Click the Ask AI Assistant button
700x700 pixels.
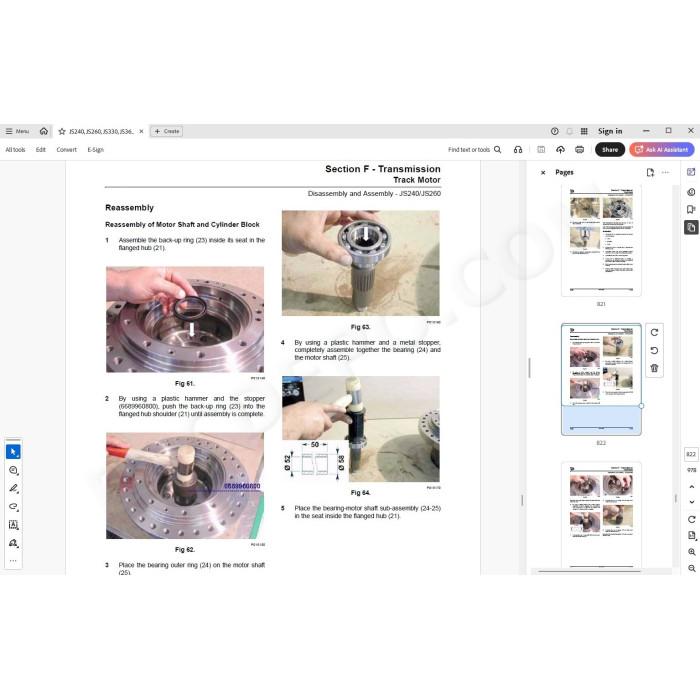click(x=662, y=150)
